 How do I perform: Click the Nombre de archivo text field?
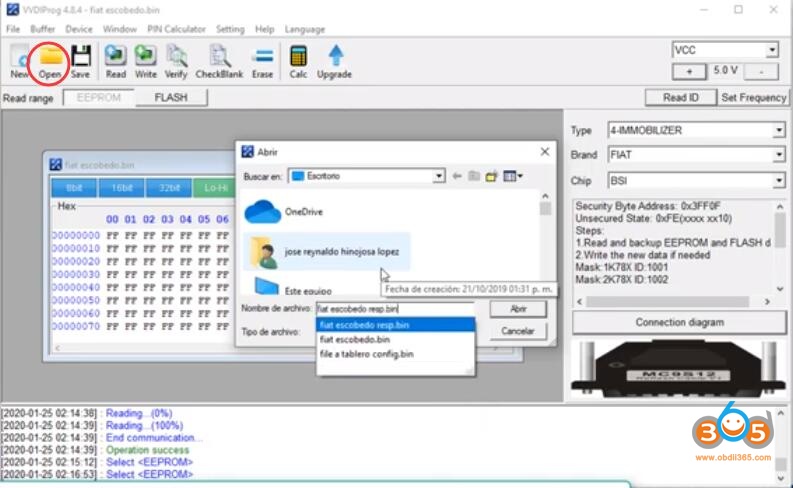click(395, 309)
